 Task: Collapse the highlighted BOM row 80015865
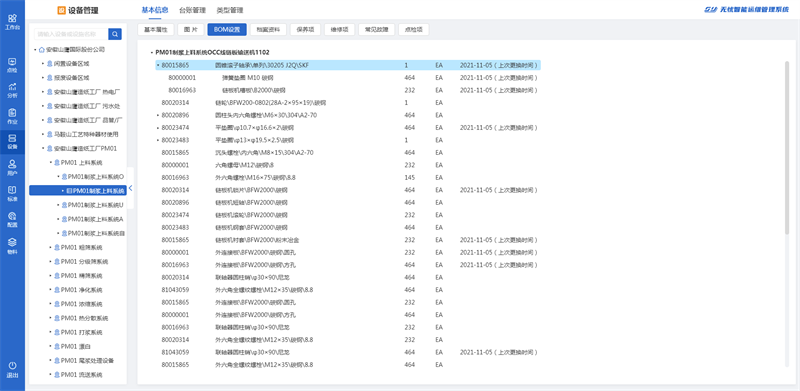tap(158, 65)
